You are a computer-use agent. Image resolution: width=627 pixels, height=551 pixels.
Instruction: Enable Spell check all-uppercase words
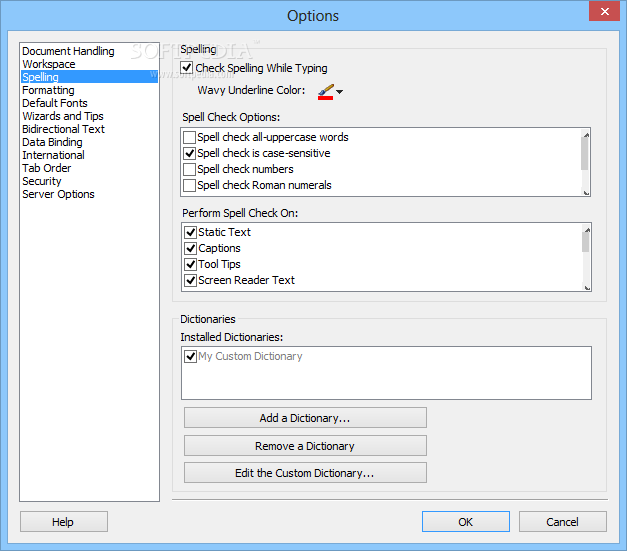[189, 137]
